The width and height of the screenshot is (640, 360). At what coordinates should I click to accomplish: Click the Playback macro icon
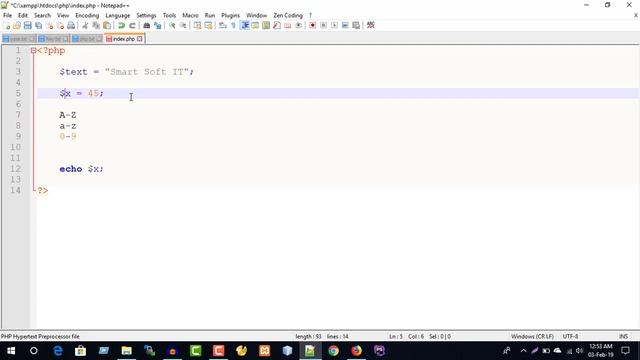pos(334,25)
